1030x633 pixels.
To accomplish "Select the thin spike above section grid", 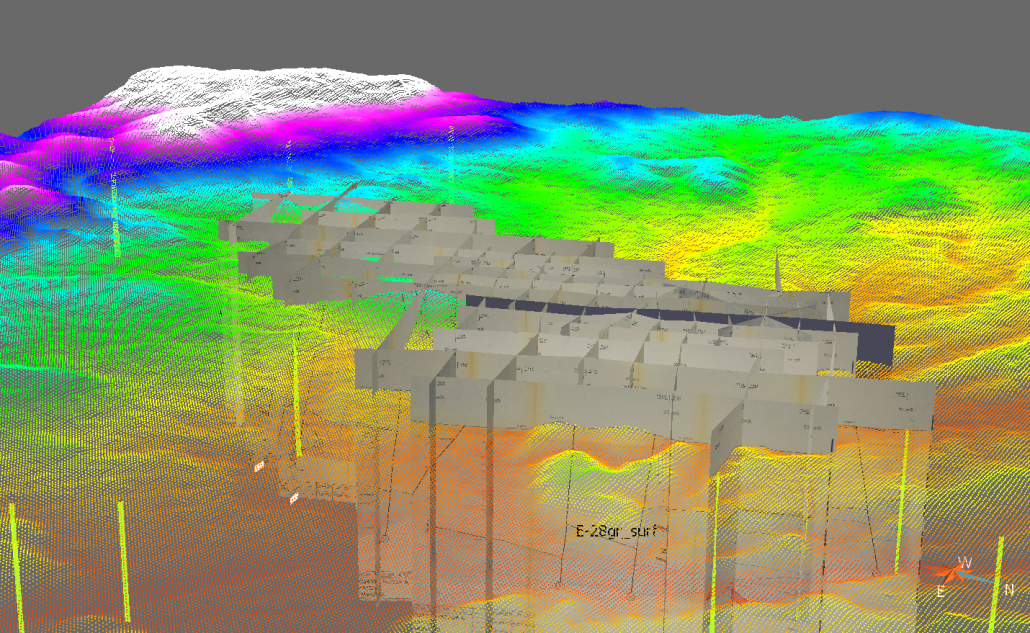I will click(x=777, y=272).
